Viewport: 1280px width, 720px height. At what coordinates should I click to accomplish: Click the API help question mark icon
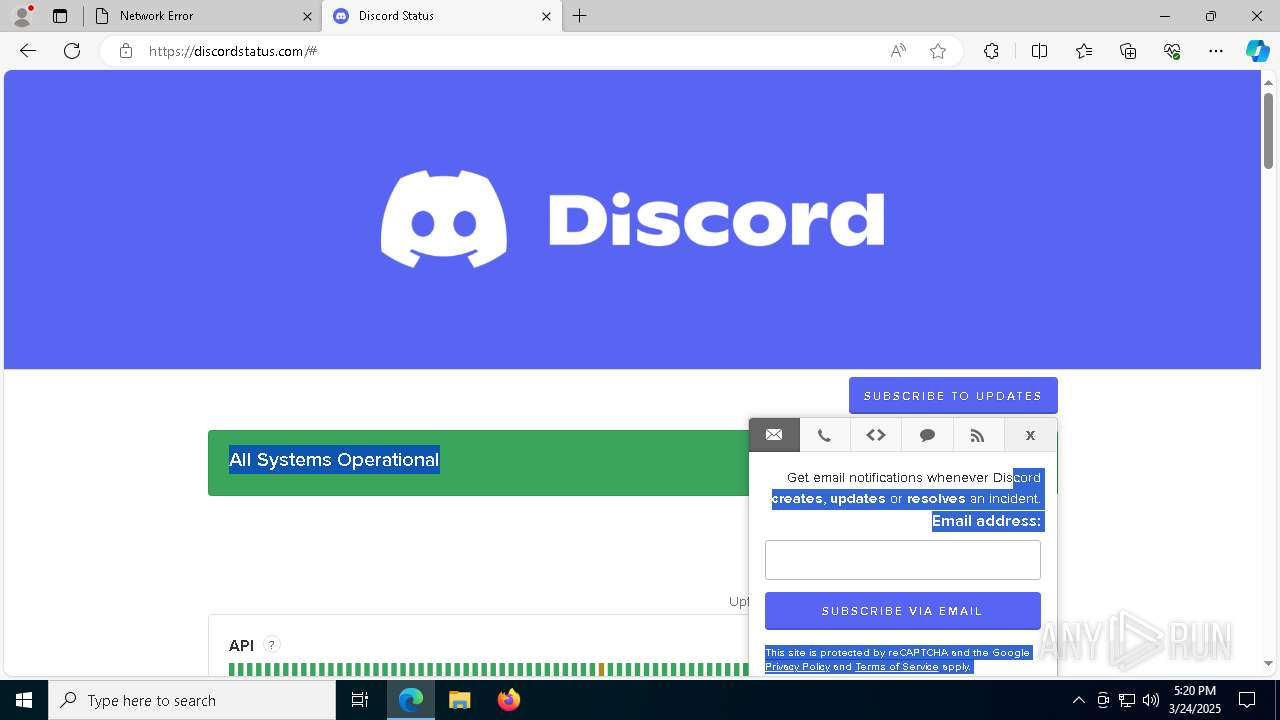pyautogui.click(x=272, y=645)
